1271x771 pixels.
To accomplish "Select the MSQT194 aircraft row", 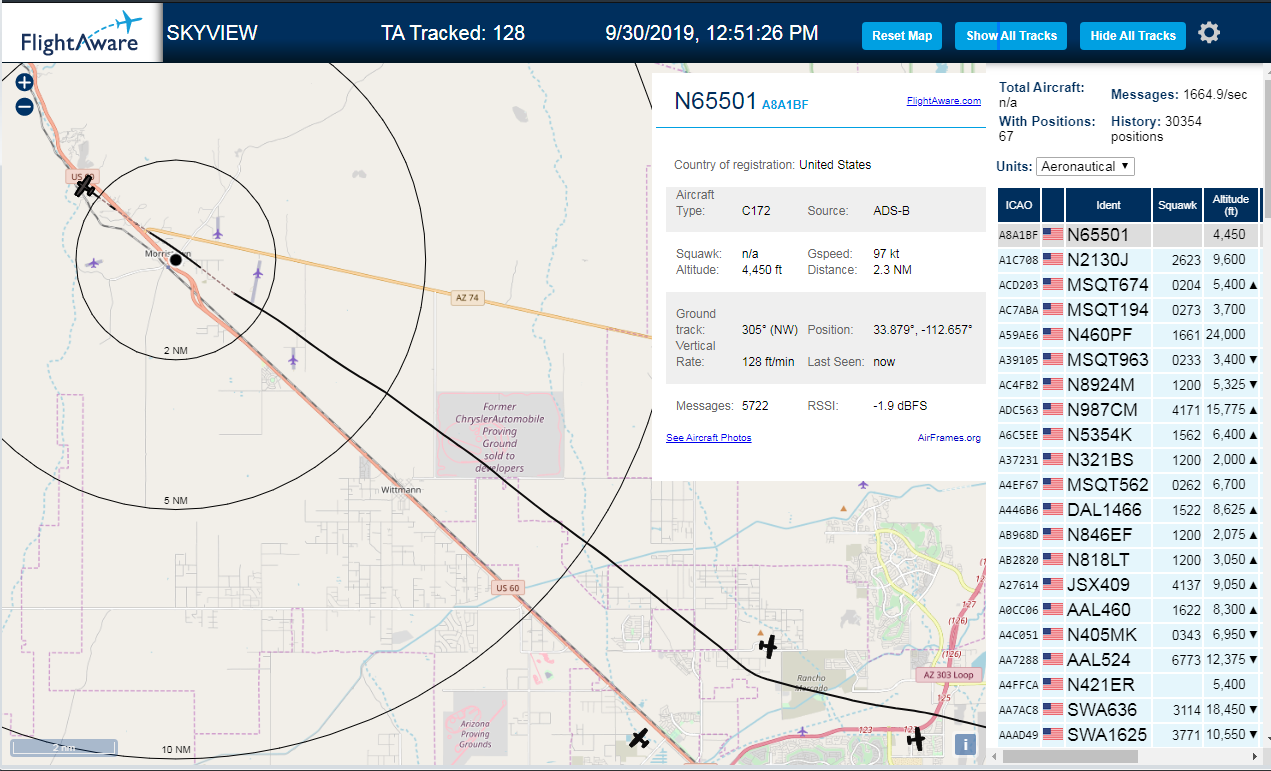I will click(x=1129, y=310).
